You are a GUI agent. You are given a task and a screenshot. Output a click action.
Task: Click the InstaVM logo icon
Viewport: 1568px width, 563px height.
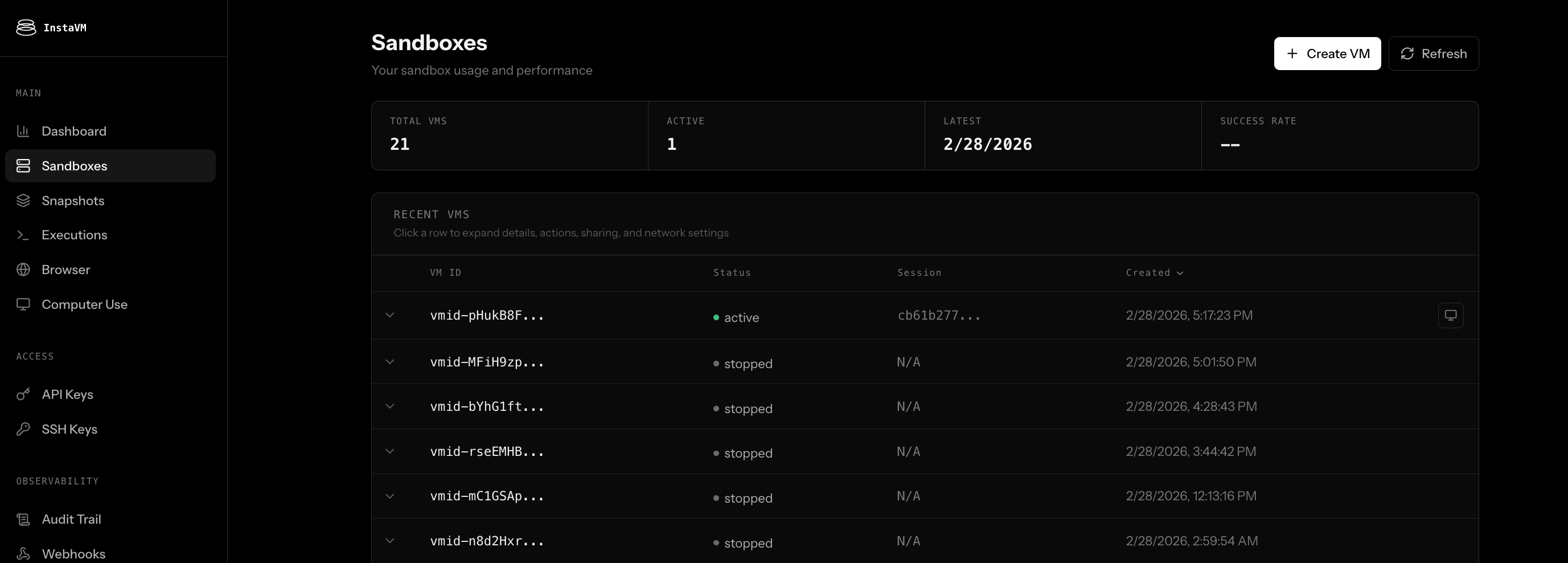[x=26, y=27]
